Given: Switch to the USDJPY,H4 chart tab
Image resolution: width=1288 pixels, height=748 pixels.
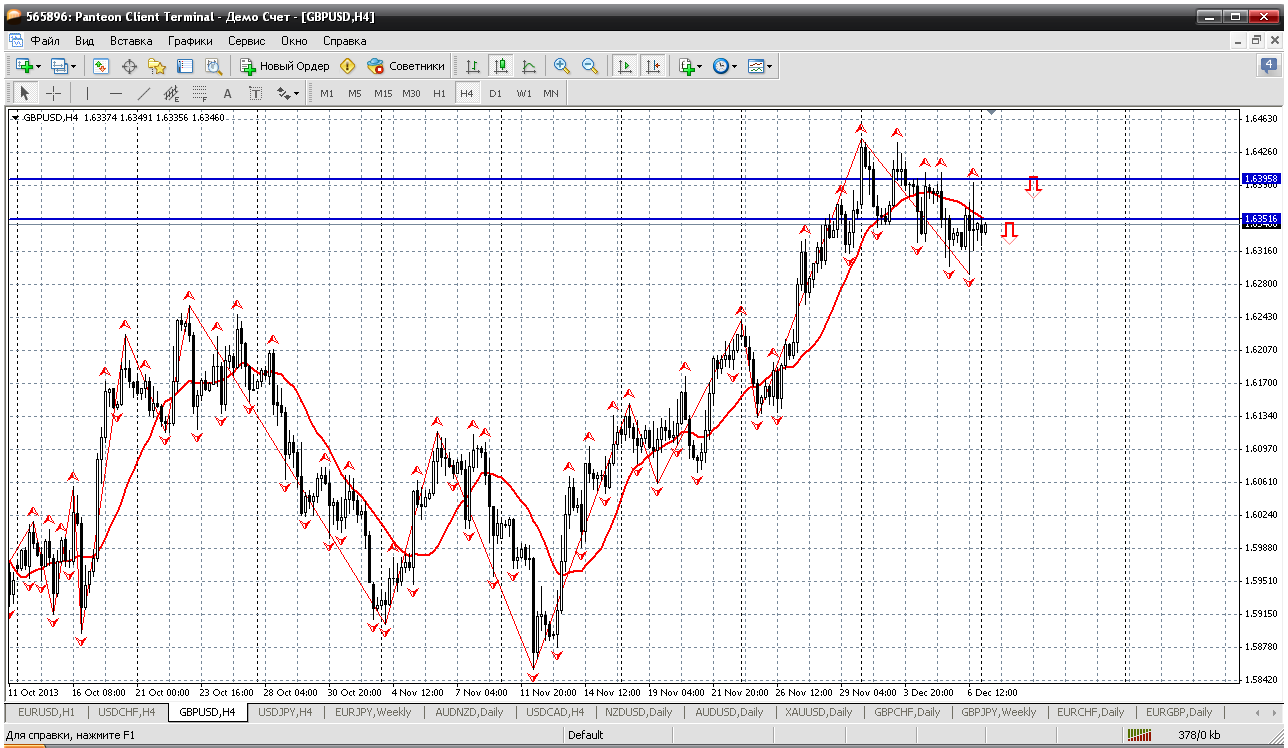Looking at the screenshot, I should (285, 712).
